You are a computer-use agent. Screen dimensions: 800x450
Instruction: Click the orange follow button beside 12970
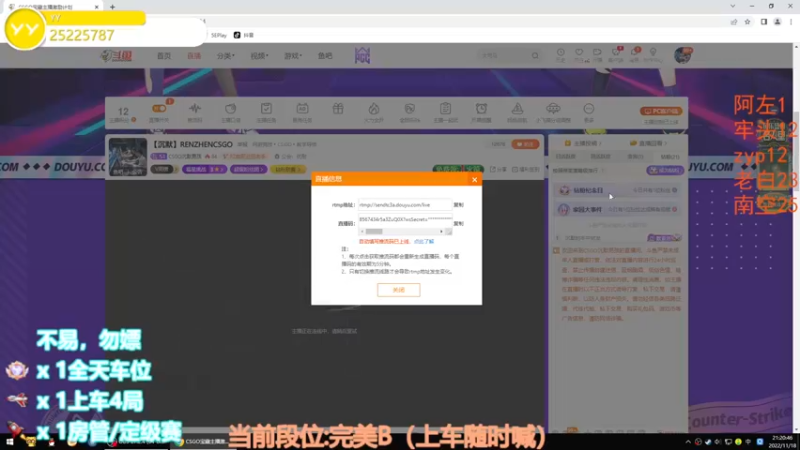coord(525,144)
